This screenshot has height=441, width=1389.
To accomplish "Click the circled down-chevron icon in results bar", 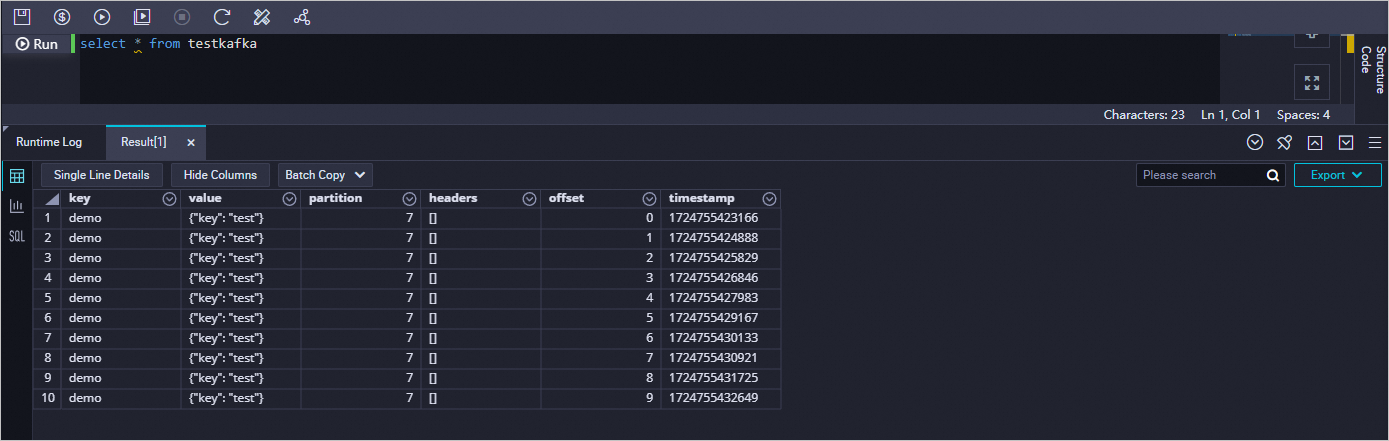I will coord(1255,142).
